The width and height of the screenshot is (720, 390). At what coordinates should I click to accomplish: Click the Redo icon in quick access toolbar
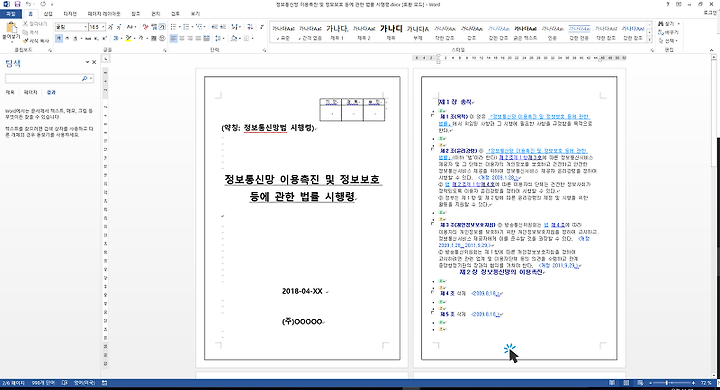click(43, 4)
